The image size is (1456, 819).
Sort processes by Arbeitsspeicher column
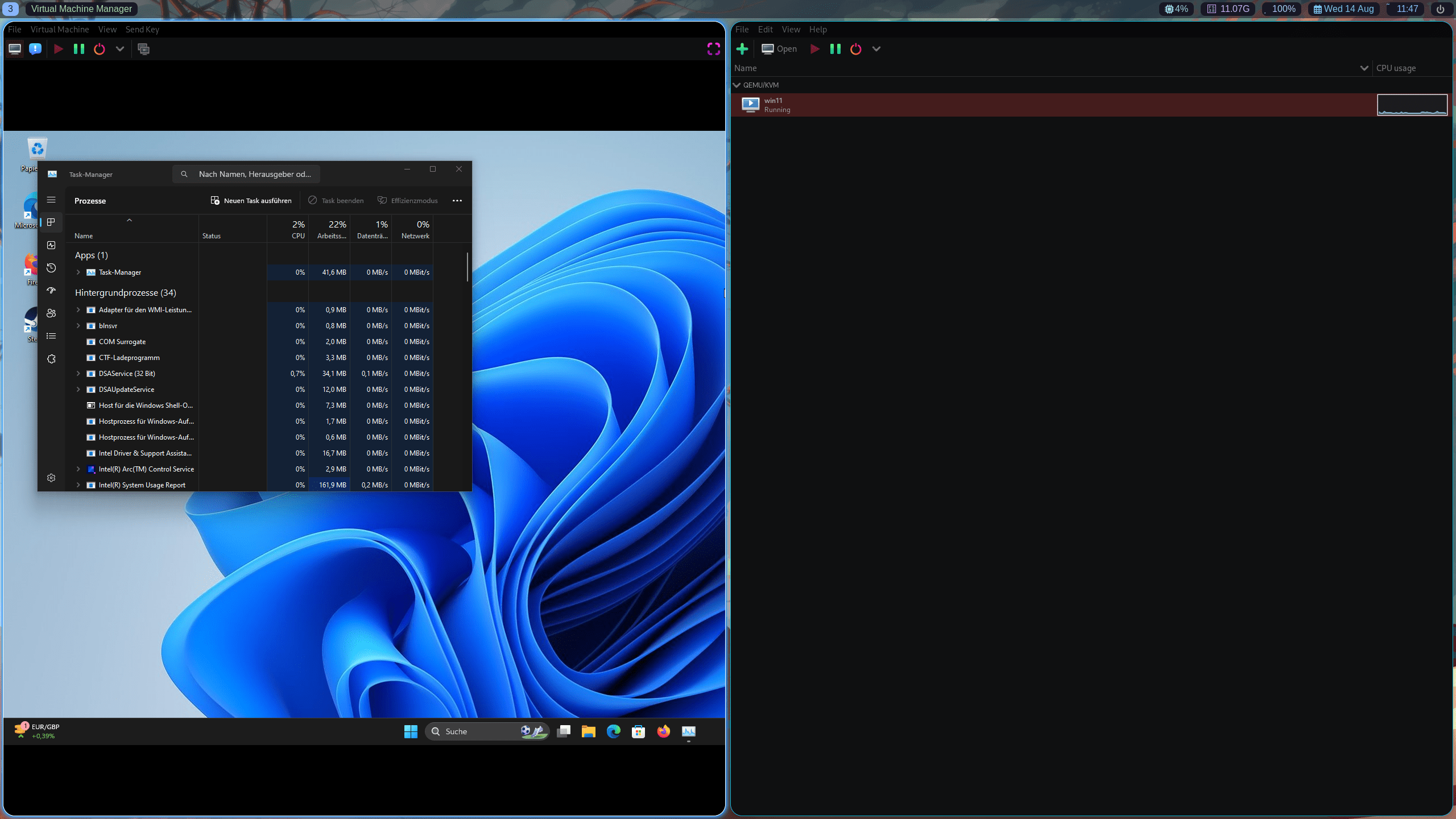click(330, 229)
